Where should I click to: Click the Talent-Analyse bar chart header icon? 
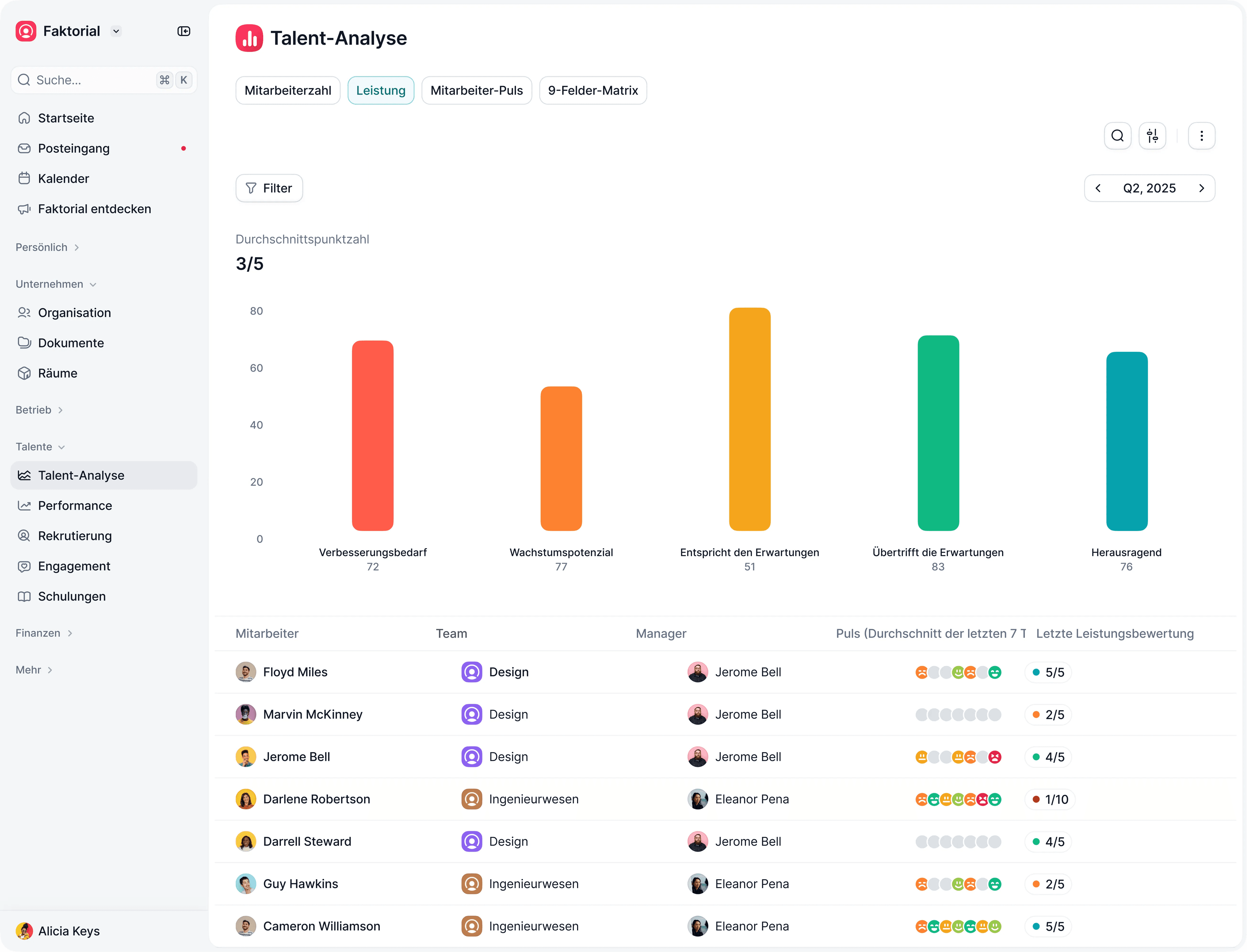pos(249,38)
